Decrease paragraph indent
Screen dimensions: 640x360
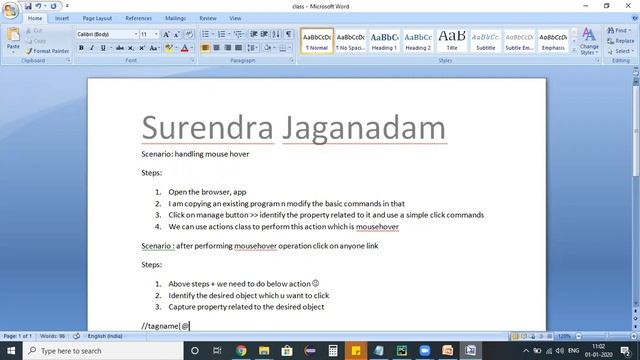tap(253, 34)
